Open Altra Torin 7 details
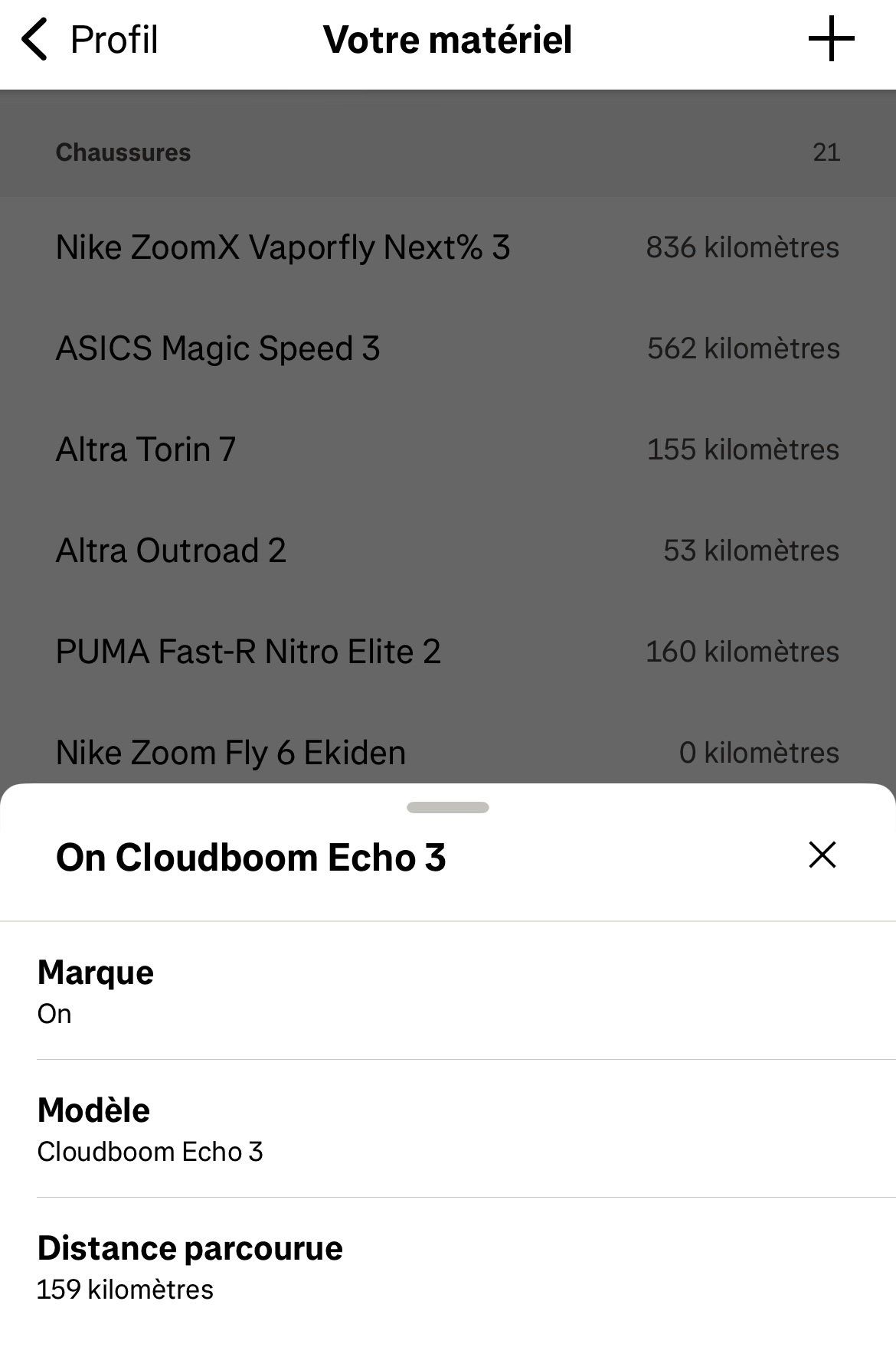The height and width of the screenshot is (1360, 896). pos(146,450)
